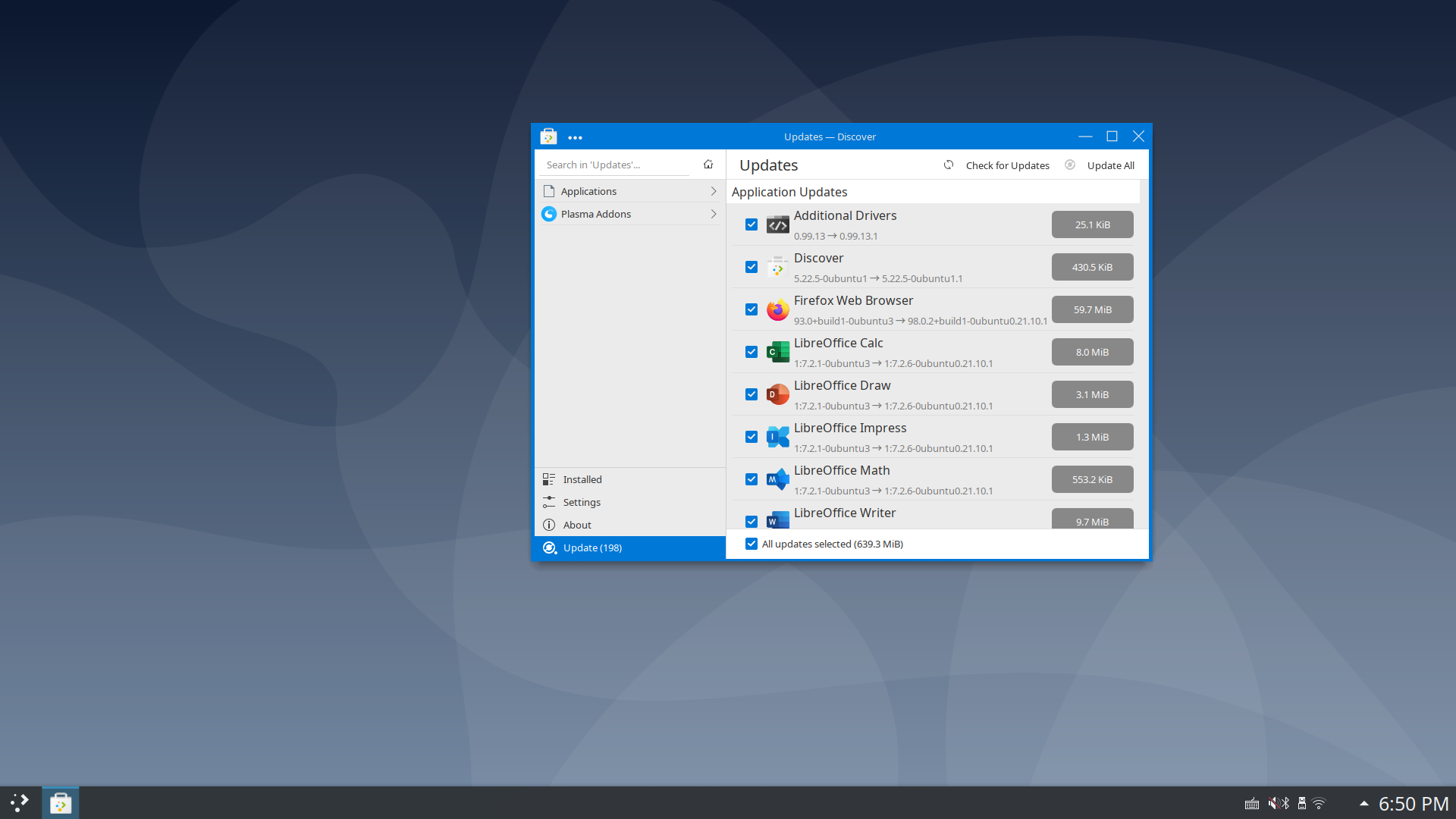Expand the Applications category arrow

click(x=714, y=191)
